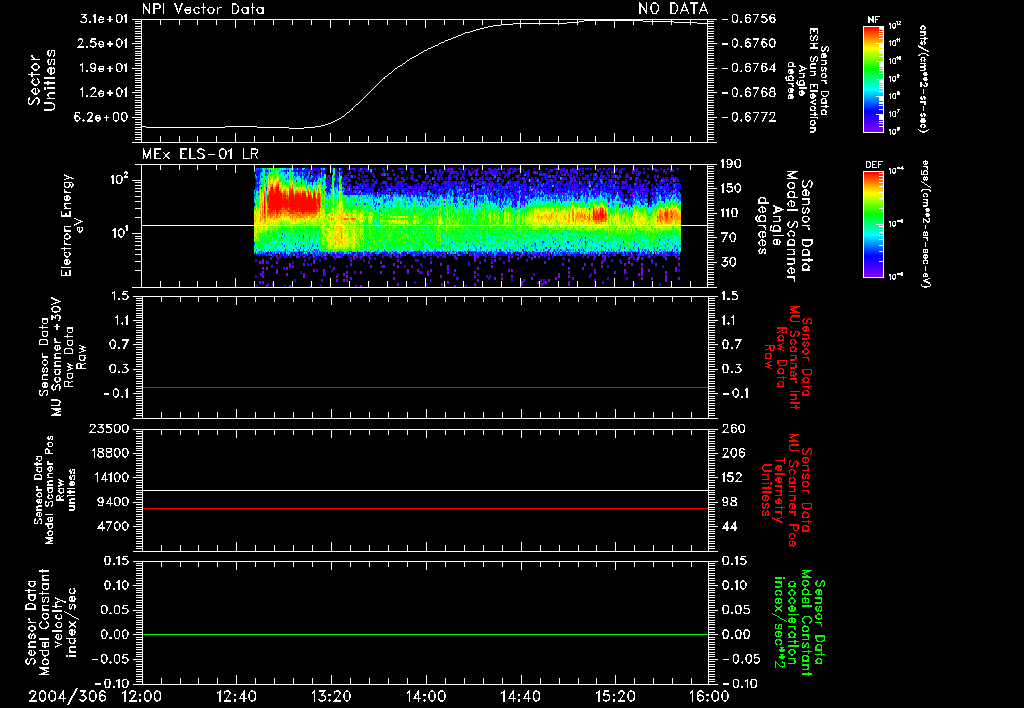Viewport: 1024px width, 708px height.
Task: Click the -0.6756 elevation tick label
Action: click(750, 19)
